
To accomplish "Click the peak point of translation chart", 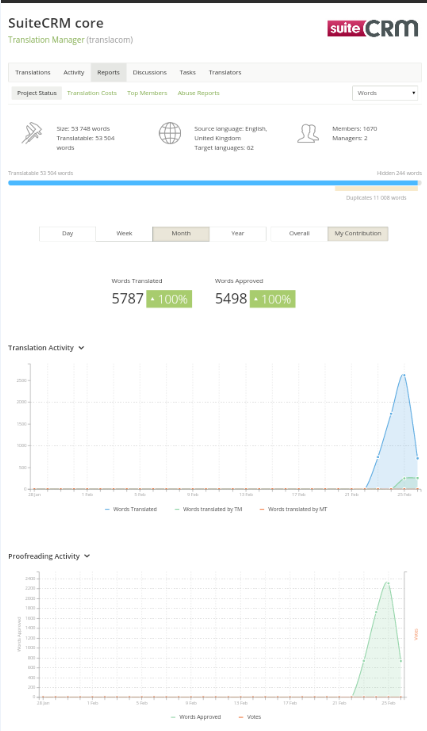I will (404, 375).
